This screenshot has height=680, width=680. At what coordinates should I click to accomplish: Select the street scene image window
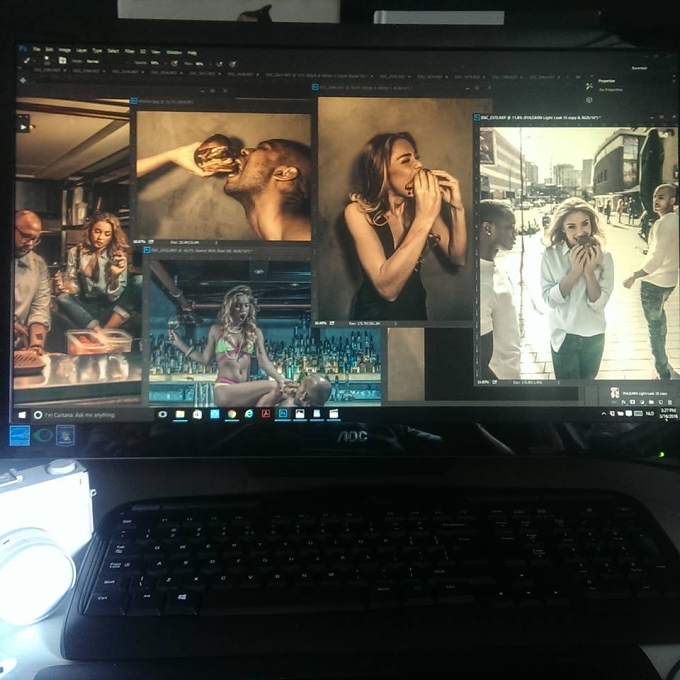tap(579, 253)
